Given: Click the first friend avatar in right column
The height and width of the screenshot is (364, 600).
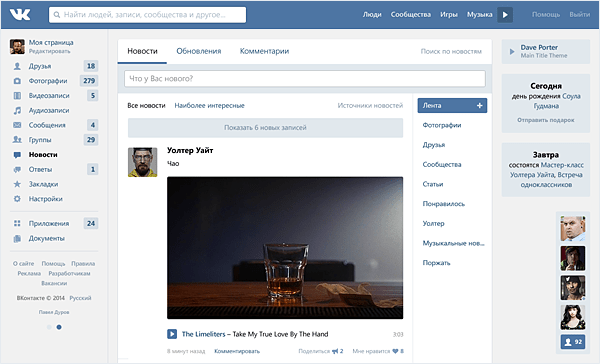Looking at the screenshot, I should (x=573, y=229).
